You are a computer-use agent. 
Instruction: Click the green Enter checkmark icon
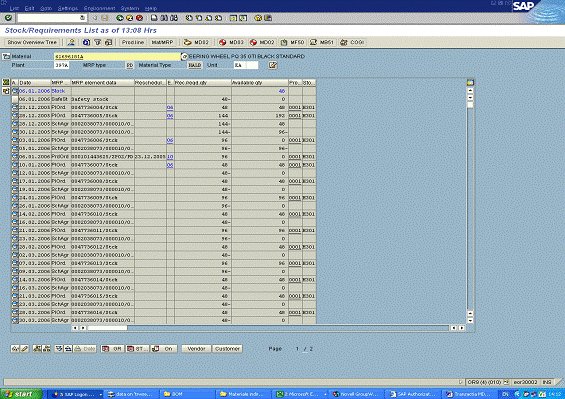point(8,18)
